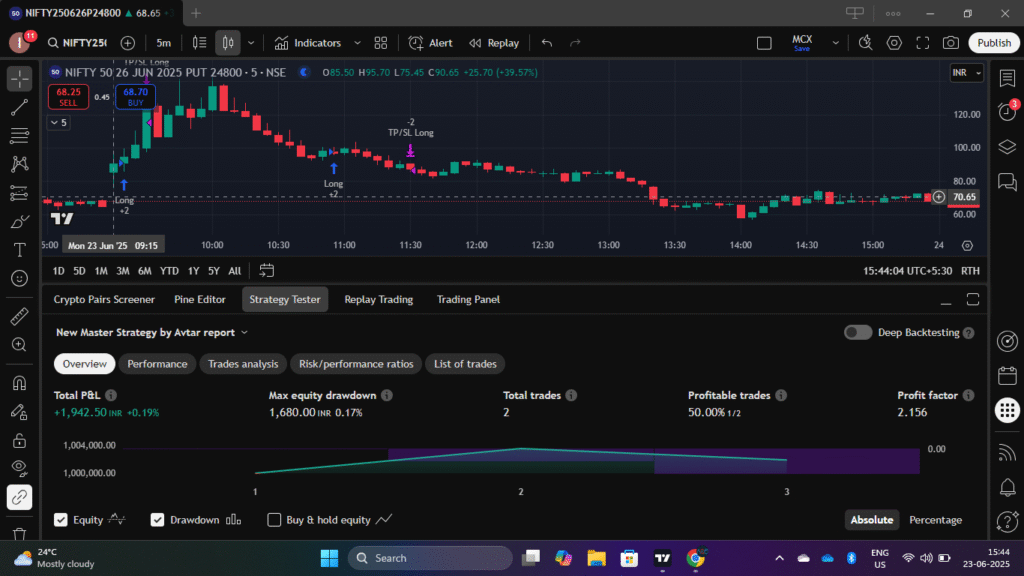Open the help center question icon
This screenshot has height=576, width=1024.
(1007, 521)
